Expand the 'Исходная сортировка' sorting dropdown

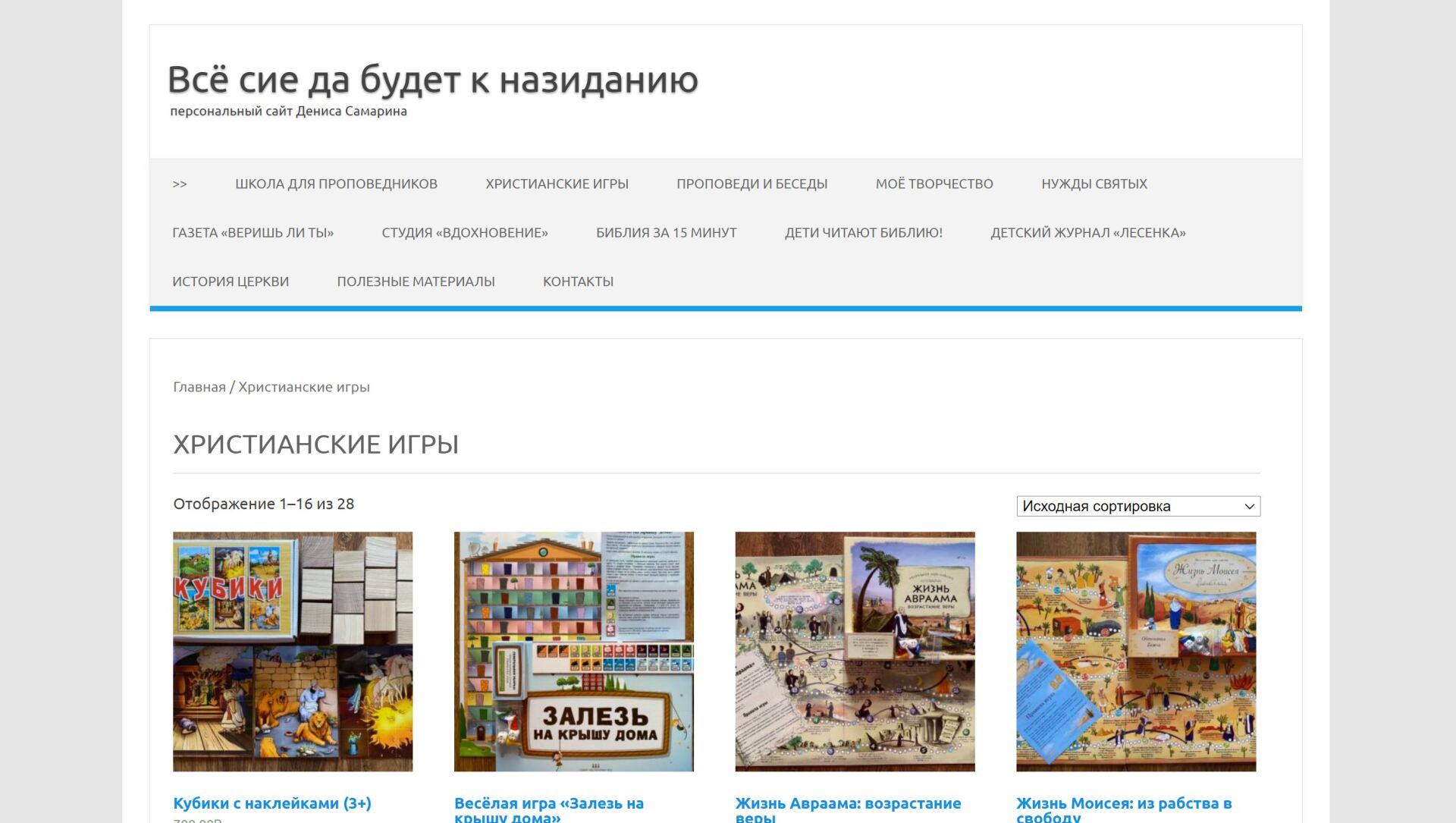click(1138, 506)
